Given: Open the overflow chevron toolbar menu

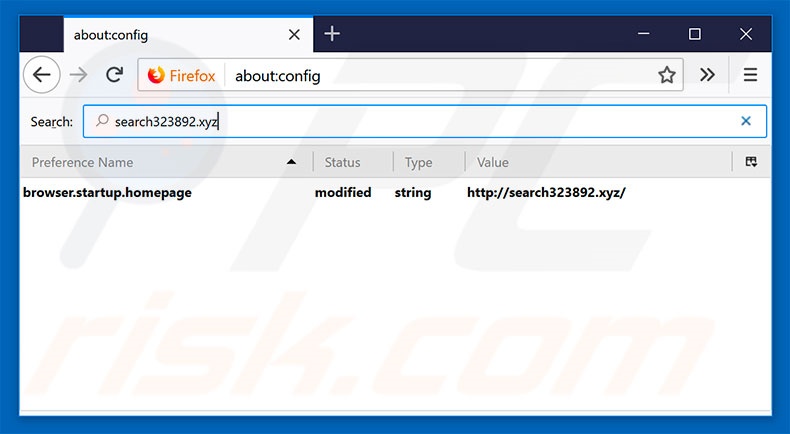Looking at the screenshot, I should coord(707,75).
